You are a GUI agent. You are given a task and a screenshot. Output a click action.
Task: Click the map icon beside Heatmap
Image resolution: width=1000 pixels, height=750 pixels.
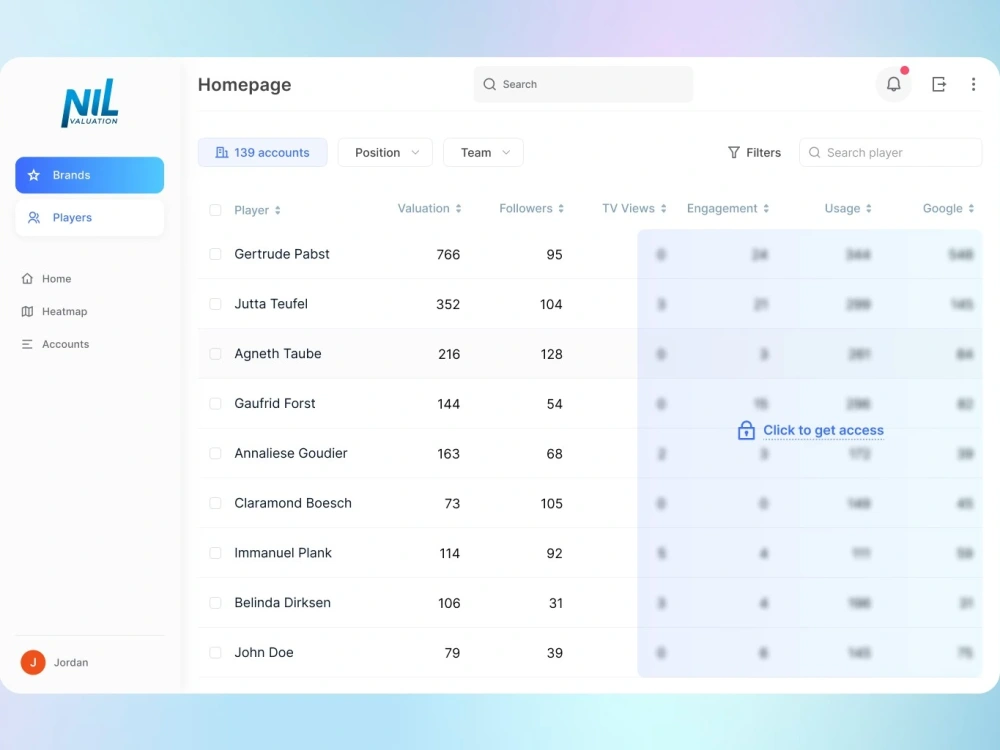tap(27, 311)
